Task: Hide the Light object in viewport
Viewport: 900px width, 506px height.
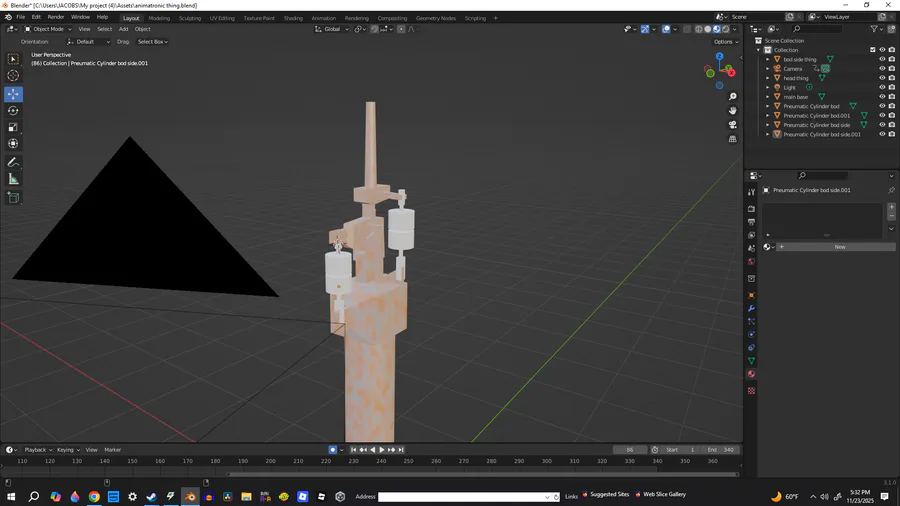Action: 882,87
